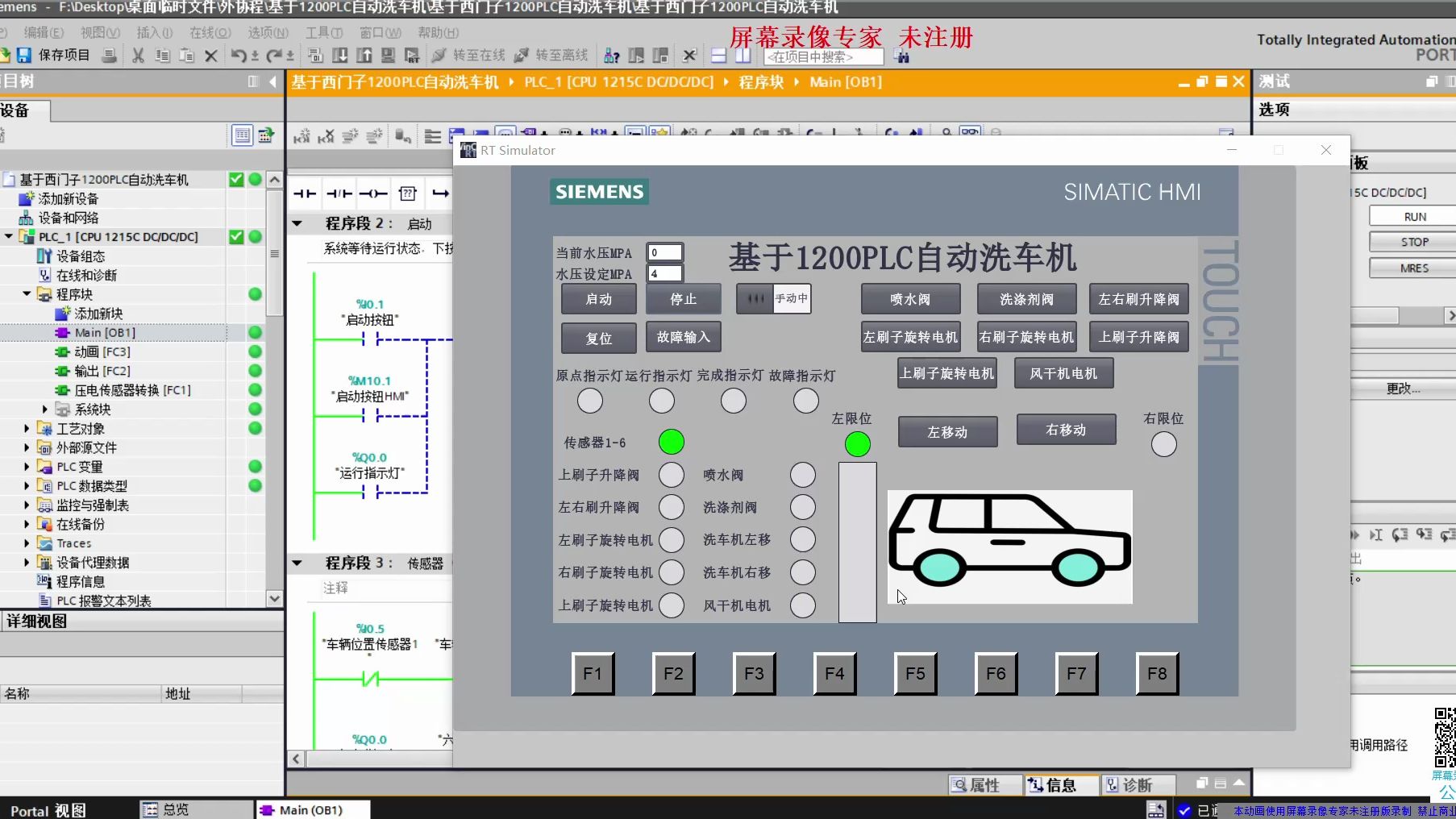Image resolution: width=1456 pixels, height=819 pixels.
Task: Toggle left brush rotation motor (左刷子旋转电机) button
Action: [x=910, y=337]
